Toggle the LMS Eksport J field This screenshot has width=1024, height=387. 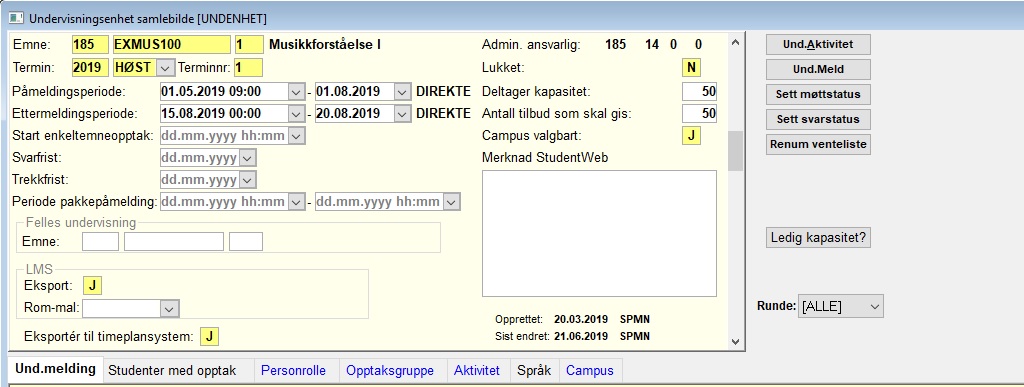pyautogui.click(x=92, y=286)
